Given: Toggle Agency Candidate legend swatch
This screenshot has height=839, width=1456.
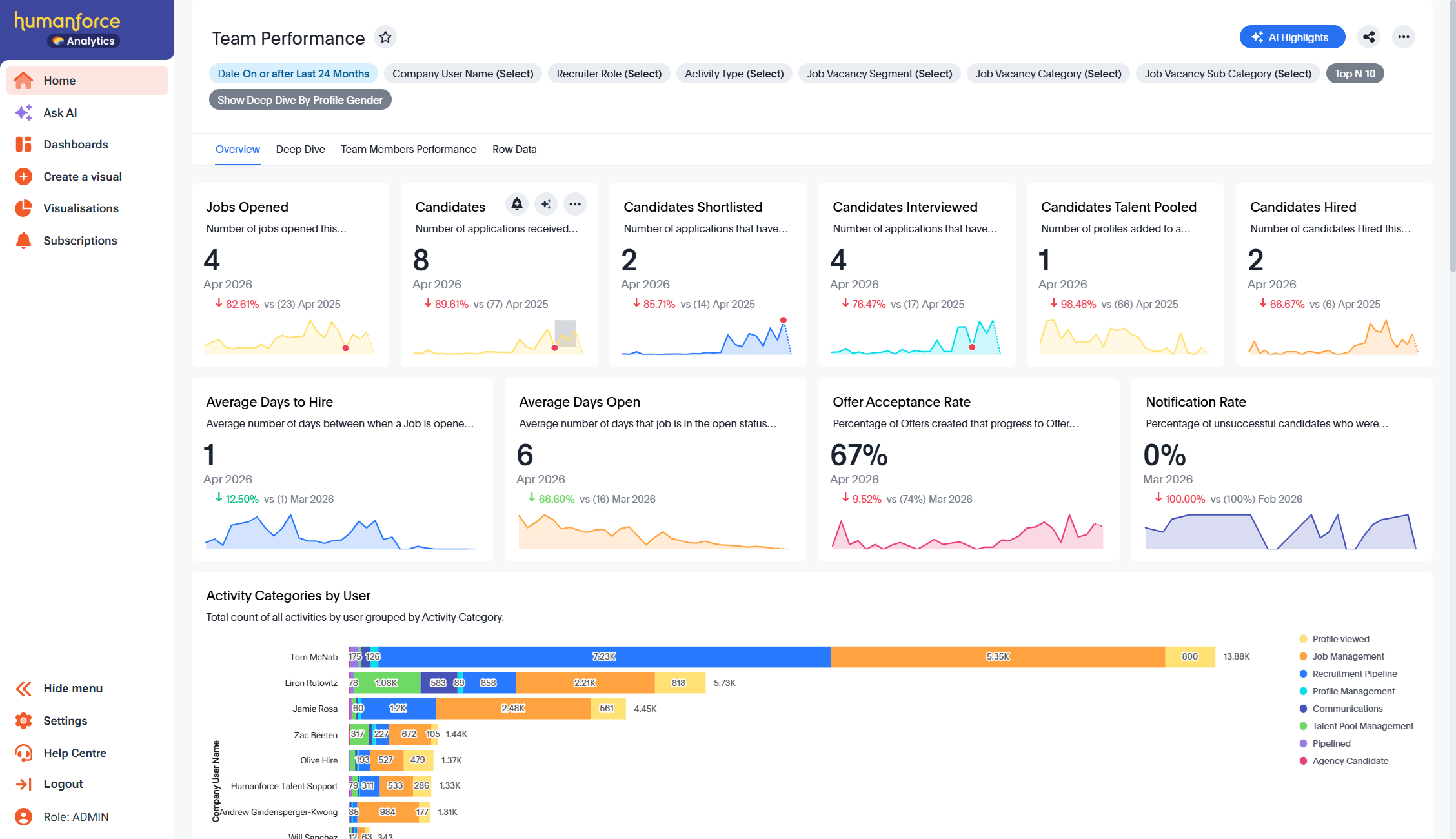Looking at the screenshot, I should point(1303,761).
